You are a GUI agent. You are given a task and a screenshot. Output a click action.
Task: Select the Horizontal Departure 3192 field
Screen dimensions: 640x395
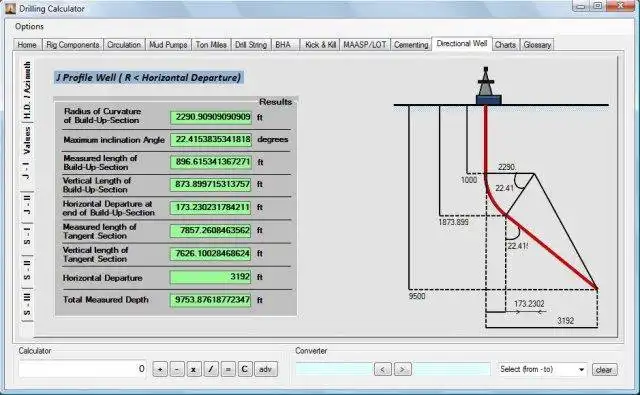click(211, 277)
